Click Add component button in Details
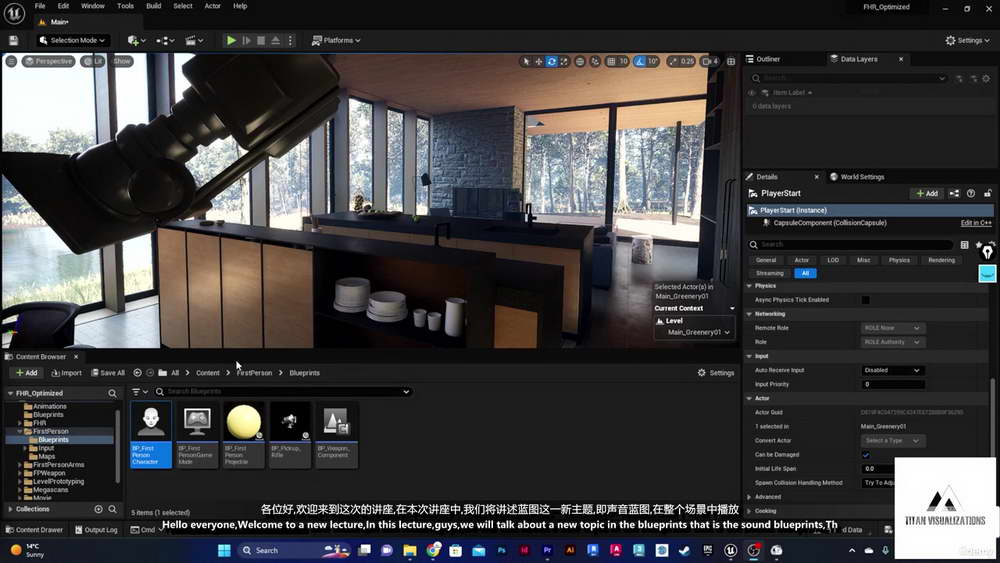Viewport: 1000px width, 563px height. click(927, 193)
